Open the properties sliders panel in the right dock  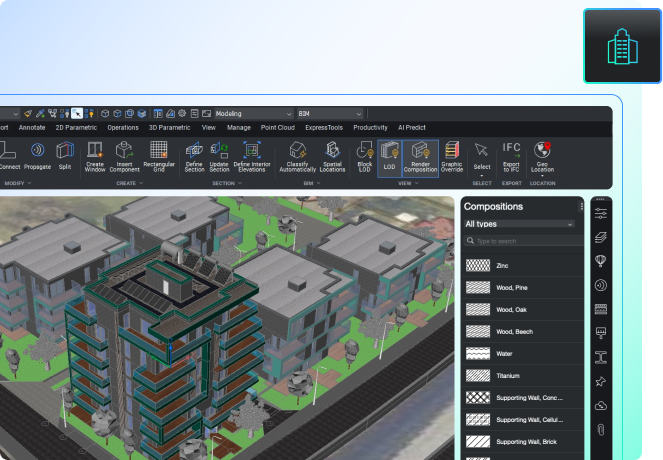tap(601, 213)
